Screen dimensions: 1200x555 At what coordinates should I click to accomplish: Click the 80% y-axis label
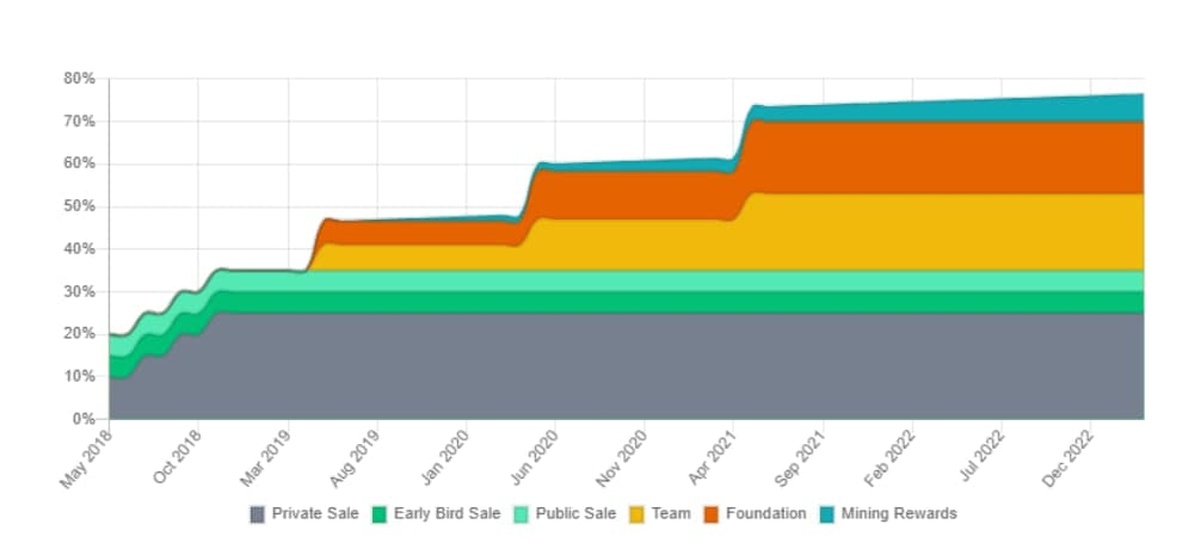80,79
